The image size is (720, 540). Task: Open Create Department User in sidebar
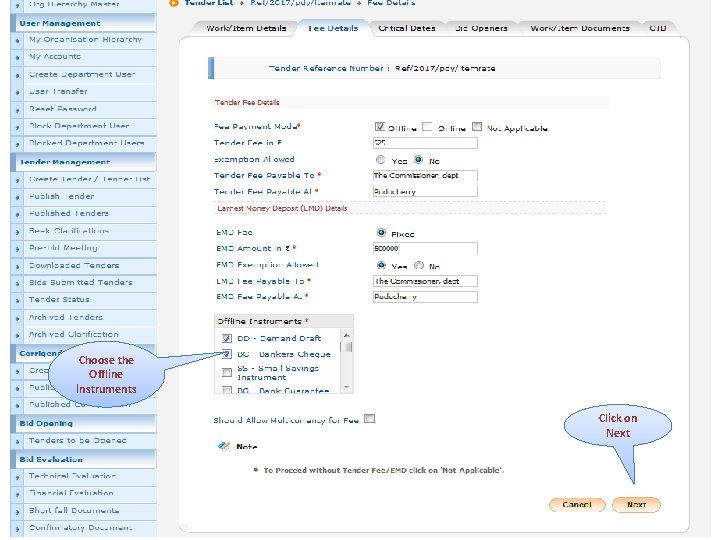(x=82, y=74)
